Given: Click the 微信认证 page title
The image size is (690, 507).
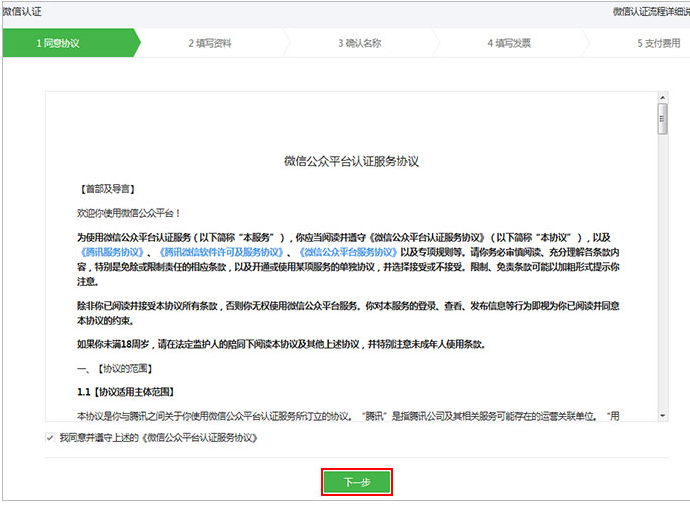Looking at the screenshot, I should click(x=22, y=12).
